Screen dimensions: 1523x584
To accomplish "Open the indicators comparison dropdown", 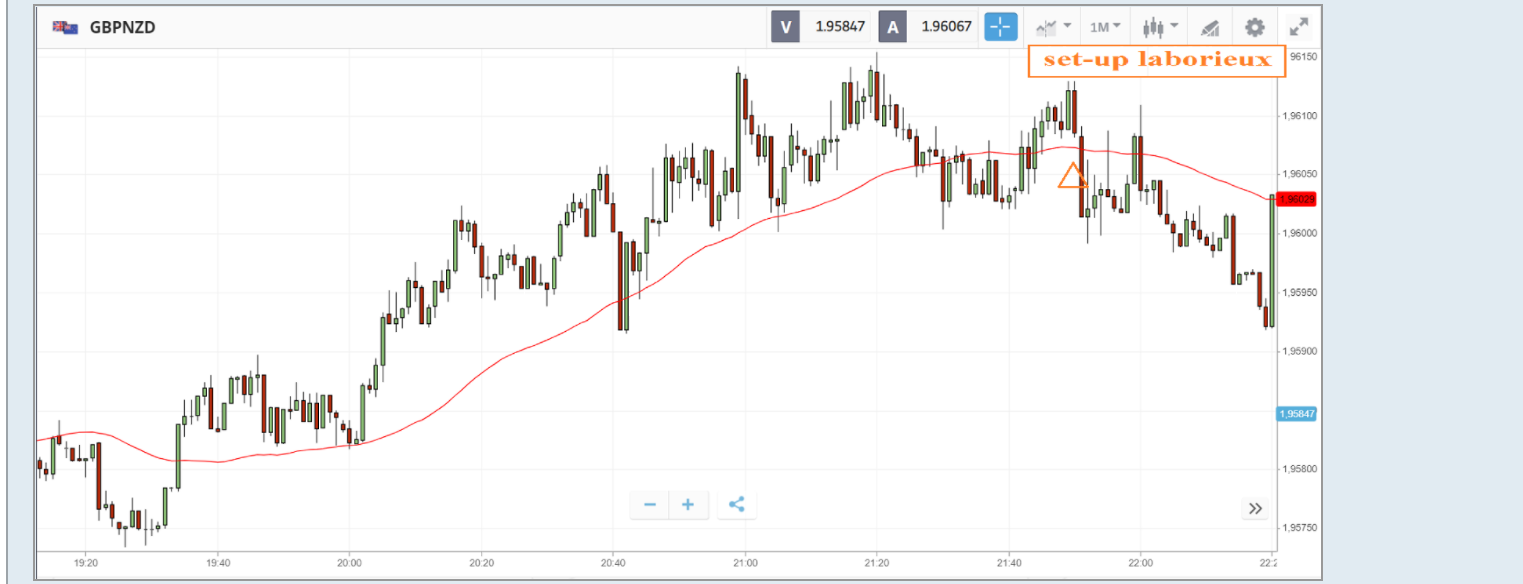I will (x=1054, y=27).
